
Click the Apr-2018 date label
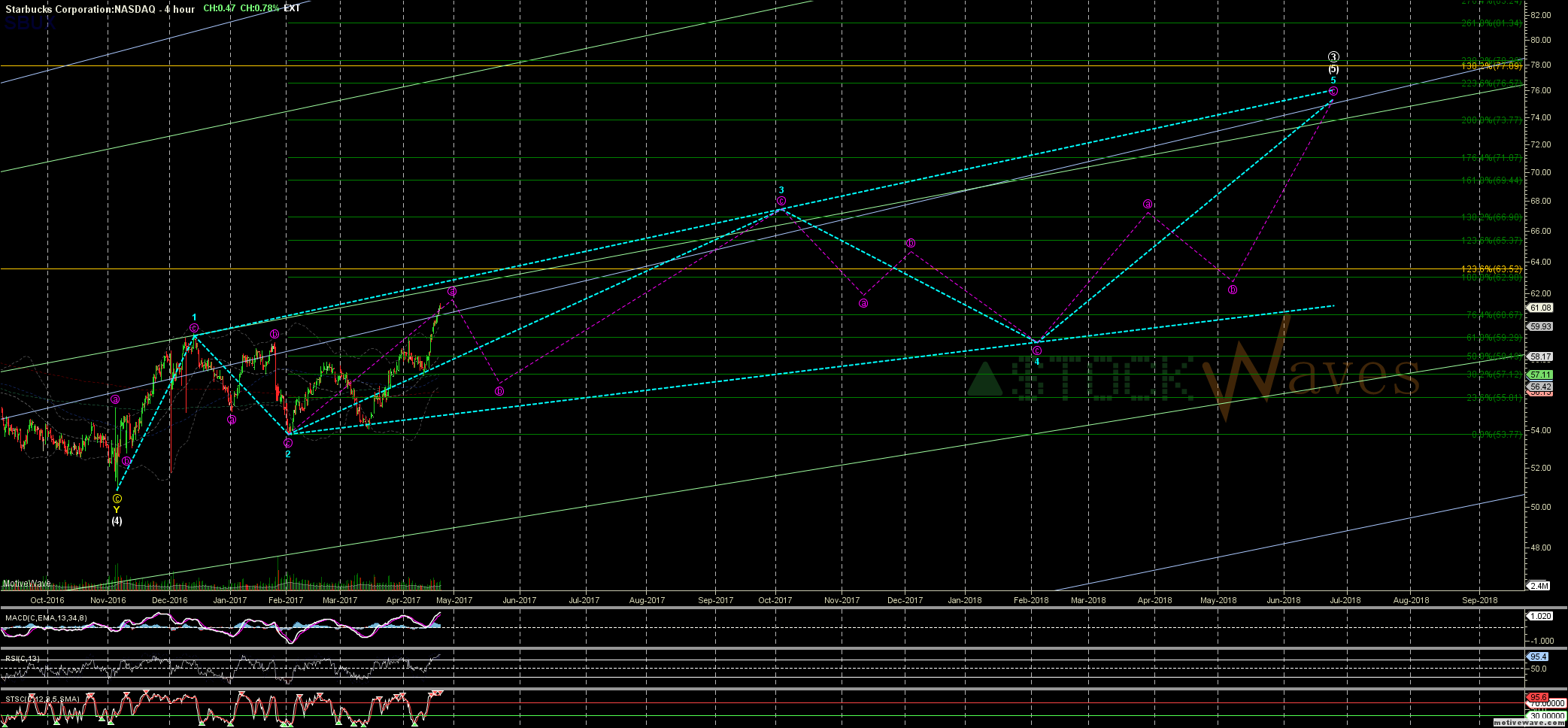pyautogui.click(x=1155, y=600)
